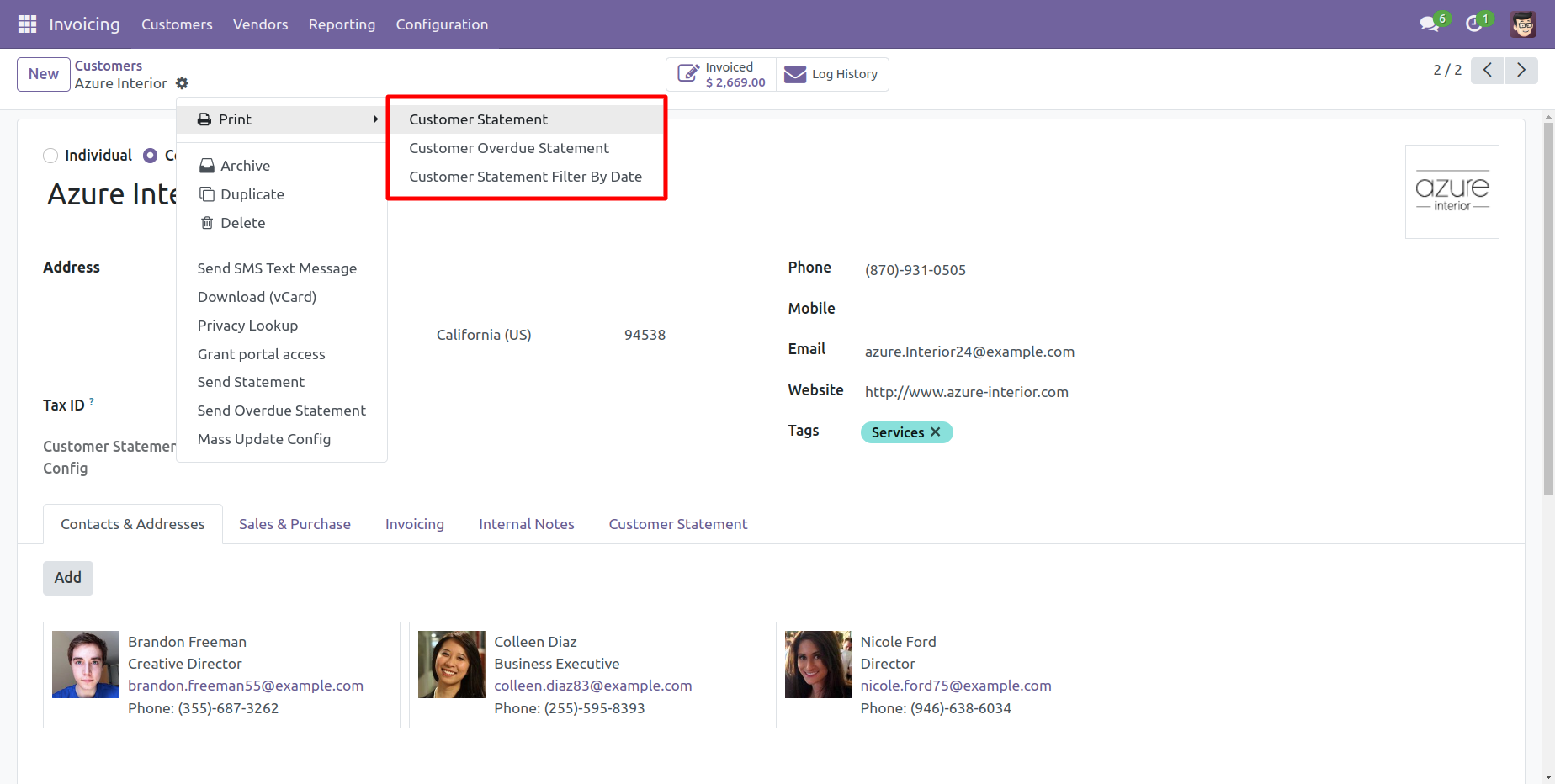The image size is (1555, 784).
Task: Choose Customer Statement print option
Action: [x=527, y=119]
